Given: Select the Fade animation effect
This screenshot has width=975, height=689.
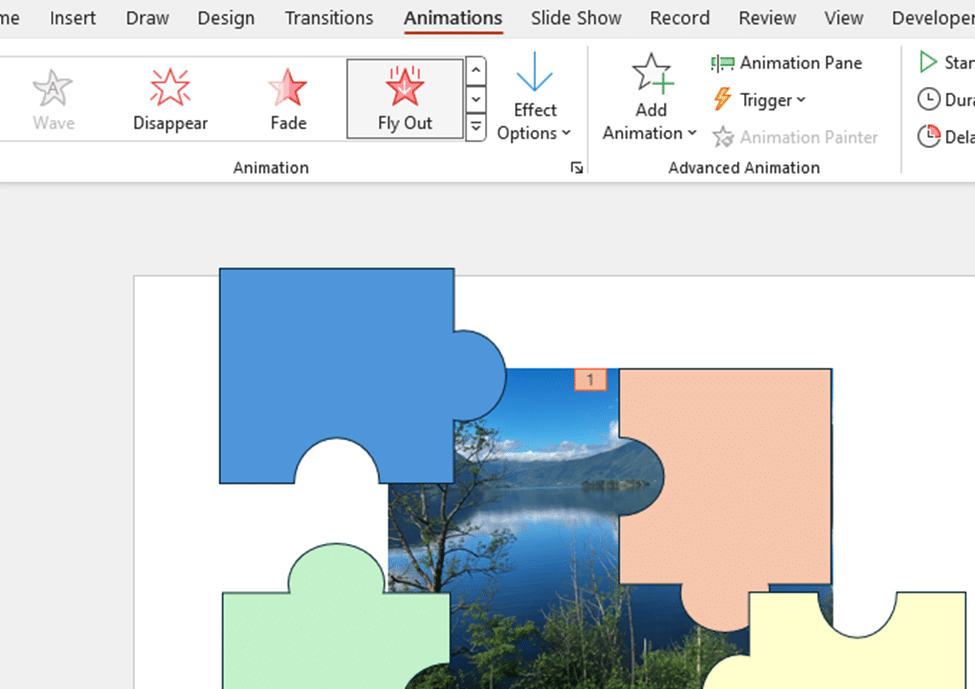Looking at the screenshot, I should click(x=287, y=97).
